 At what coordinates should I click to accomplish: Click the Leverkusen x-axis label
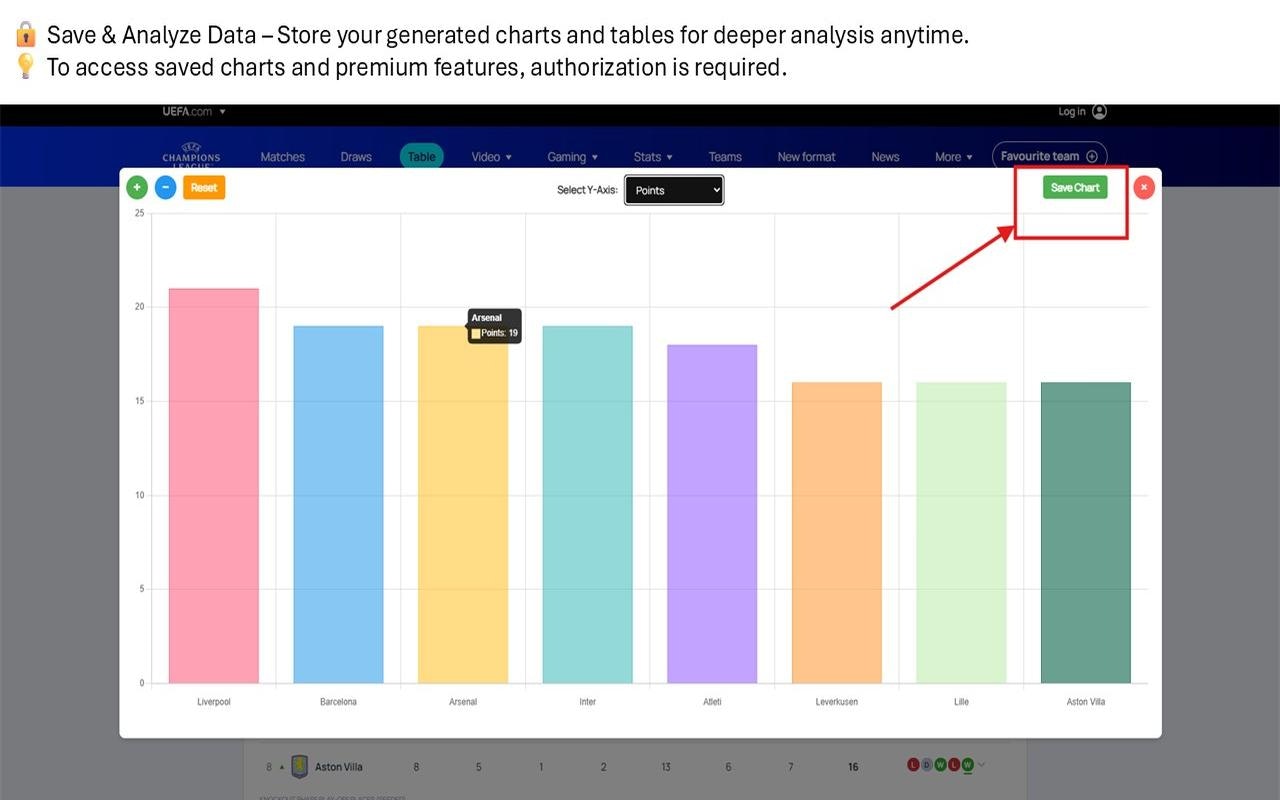[x=837, y=702]
